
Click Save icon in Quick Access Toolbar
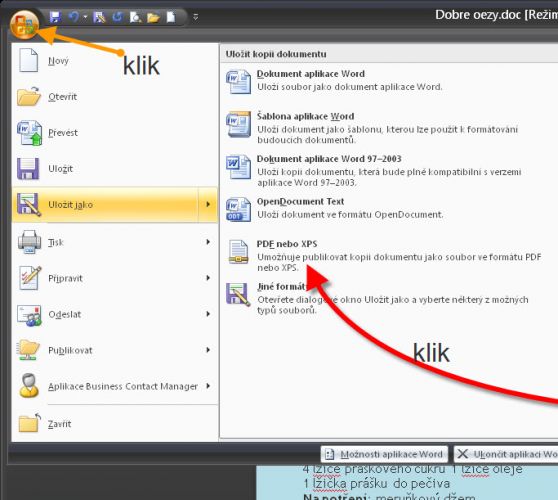click(x=55, y=17)
